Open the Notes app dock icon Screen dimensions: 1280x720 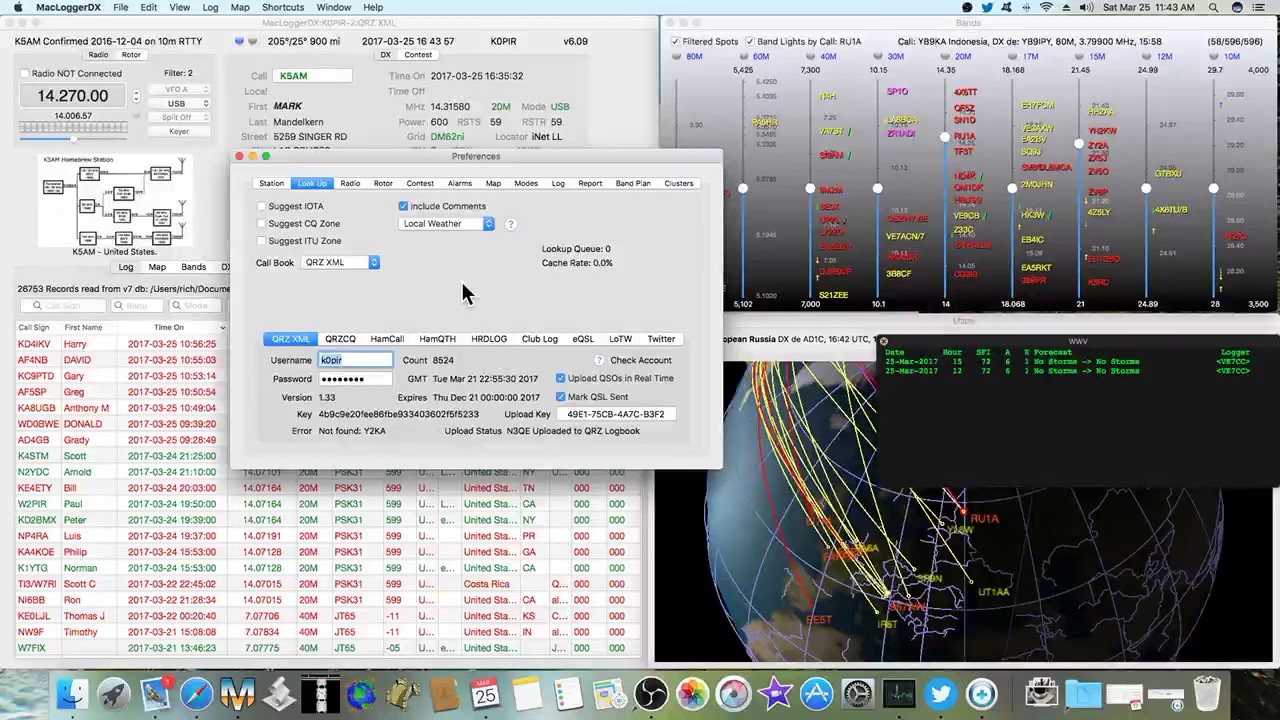coord(527,693)
